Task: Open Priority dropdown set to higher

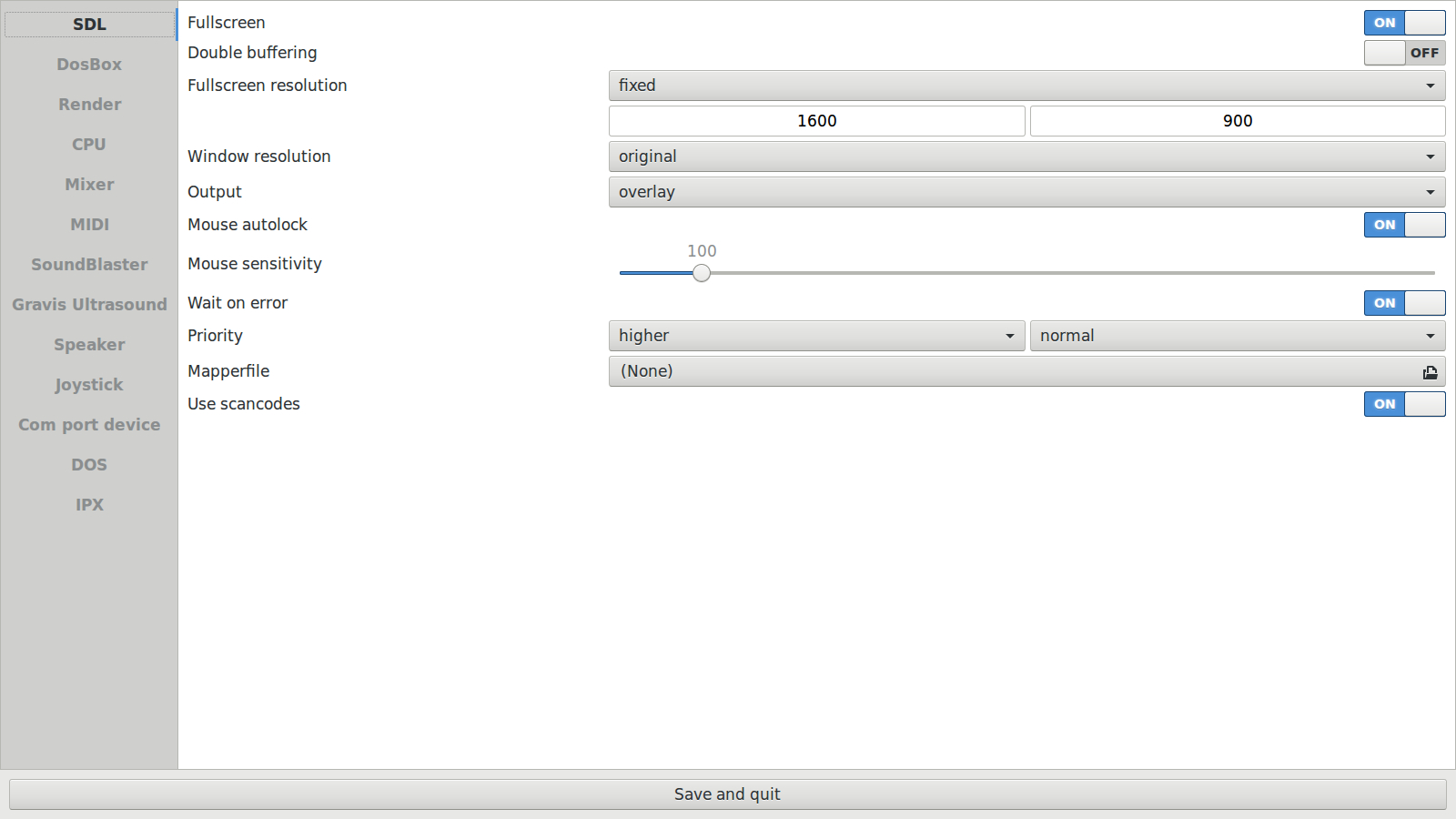Action: point(816,336)
